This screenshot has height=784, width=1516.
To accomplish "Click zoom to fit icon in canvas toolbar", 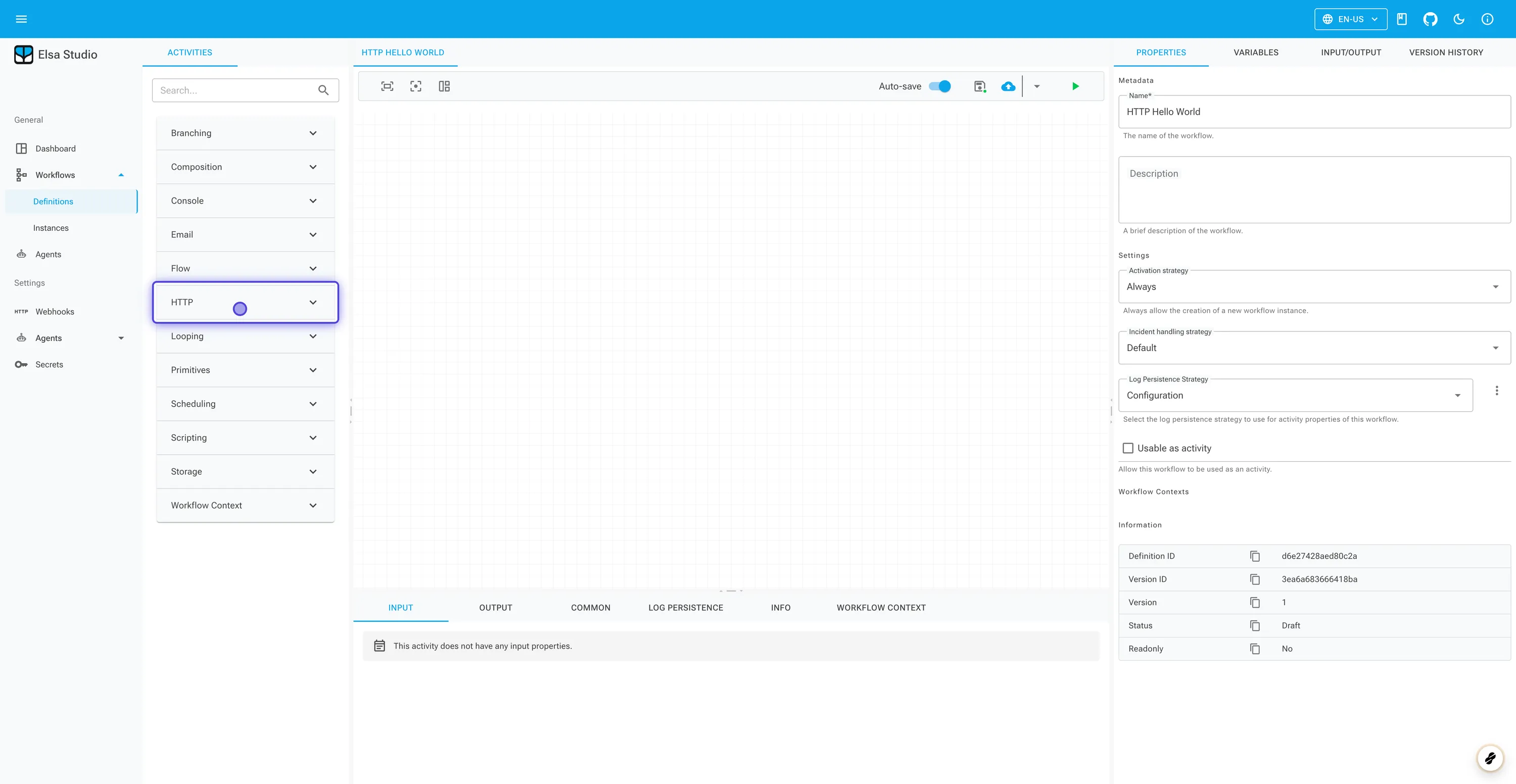I will (x=387, y=86).
